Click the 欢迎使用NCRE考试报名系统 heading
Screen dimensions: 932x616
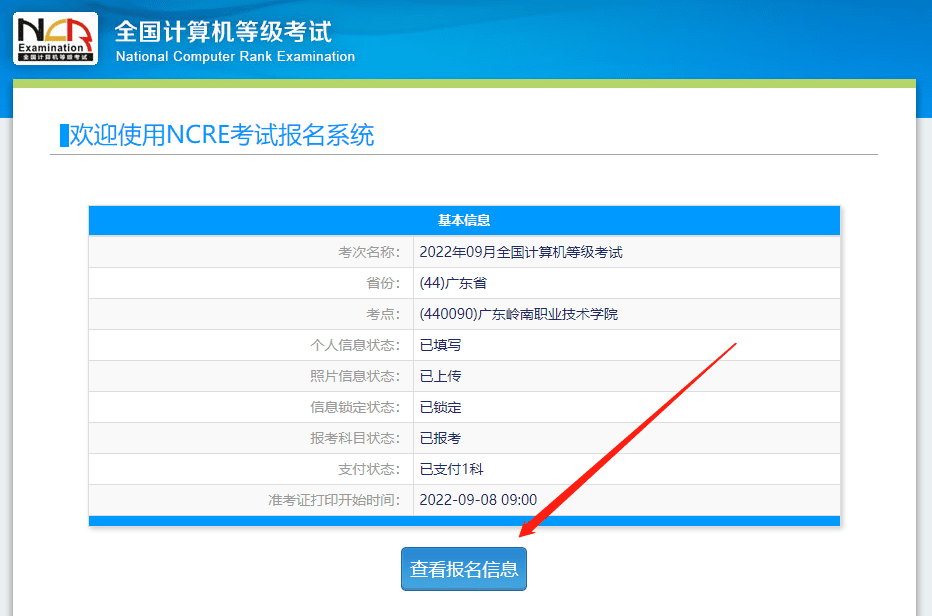pos(217,135)
